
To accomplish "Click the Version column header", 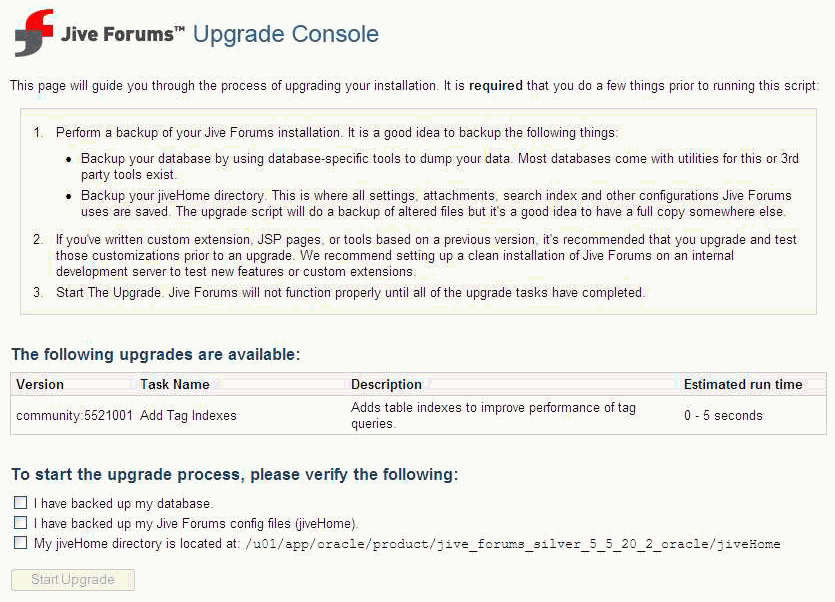I will tap(39, 384).
